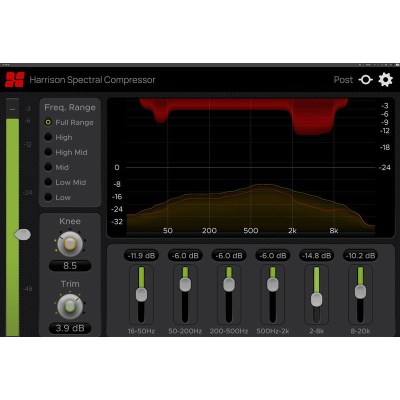400x400 pixels.
Task: Click the Freq. Range heading
Action: click(70, 107)
